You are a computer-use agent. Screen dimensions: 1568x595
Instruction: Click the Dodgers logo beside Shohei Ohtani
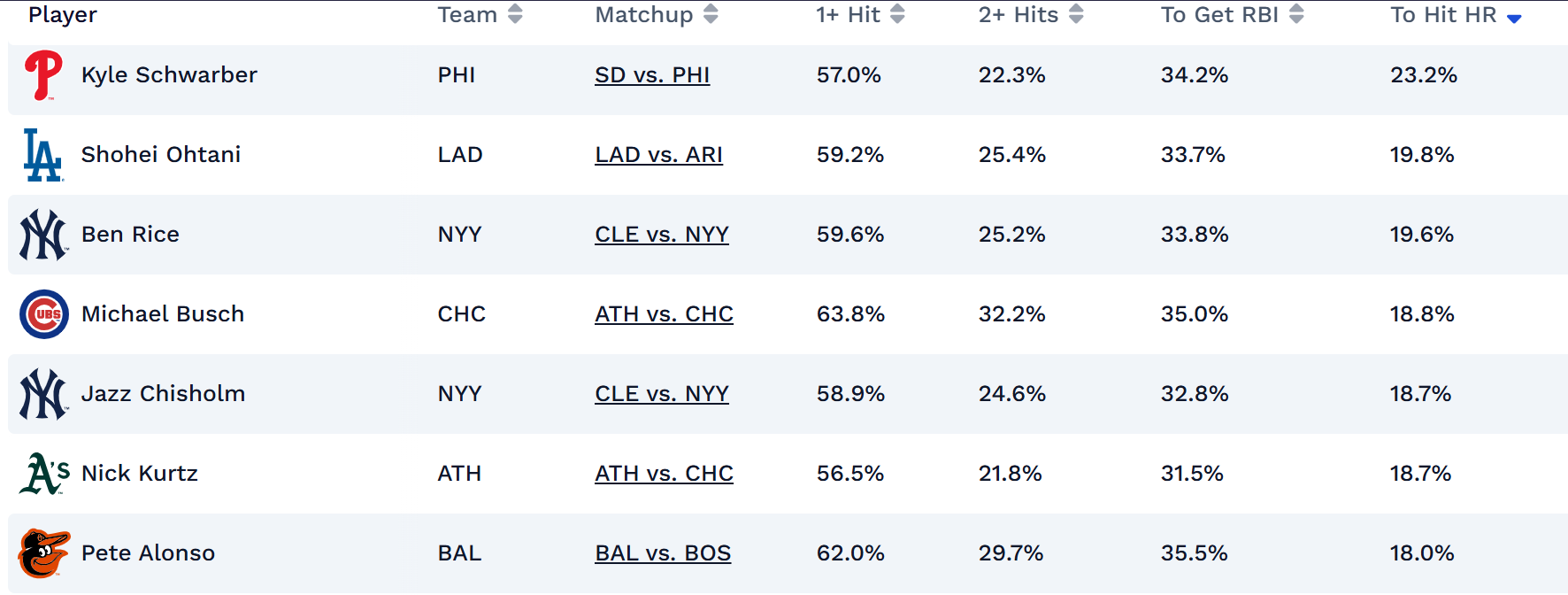coord(43,155)
